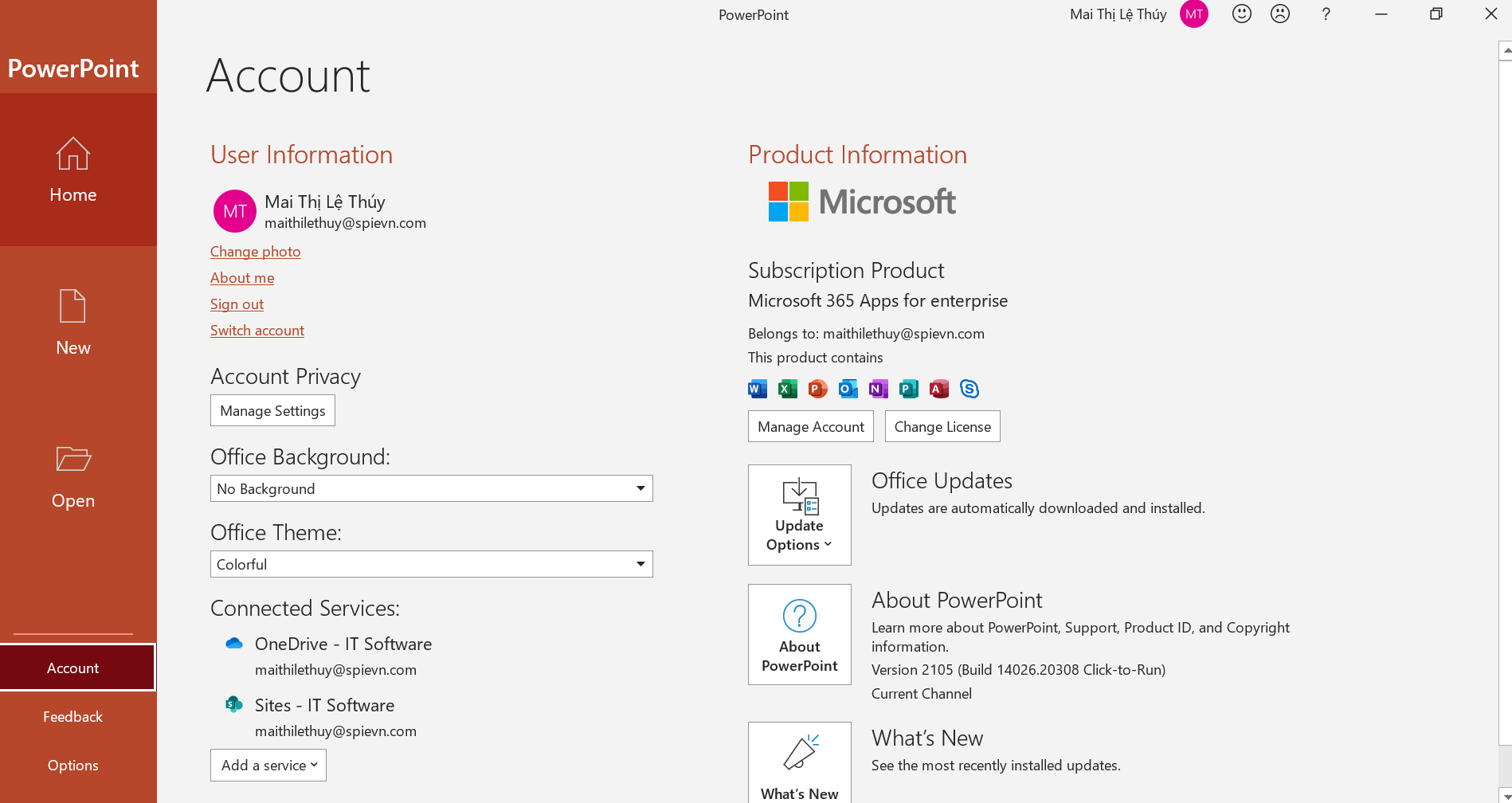Click the 'Belongs to' email line
The width and height of the screenshot is (1512, 803).
[x=866, y=334]
